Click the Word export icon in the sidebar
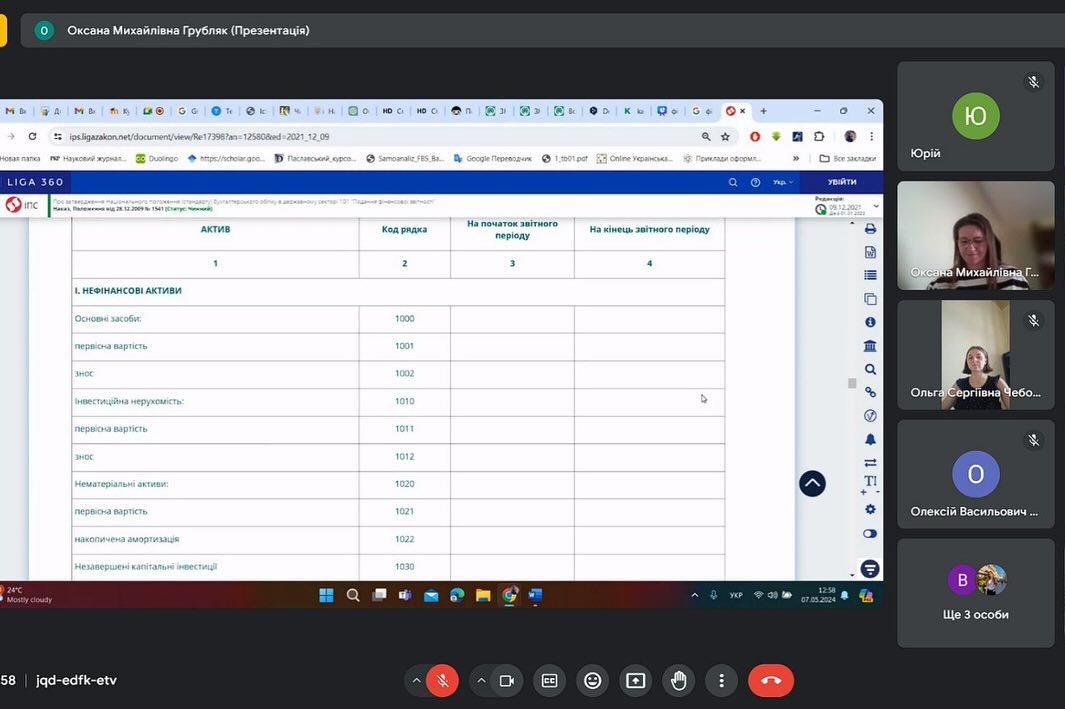This screenshot has height=709, width=1065. pyautogui.click(x=870, y=252)
